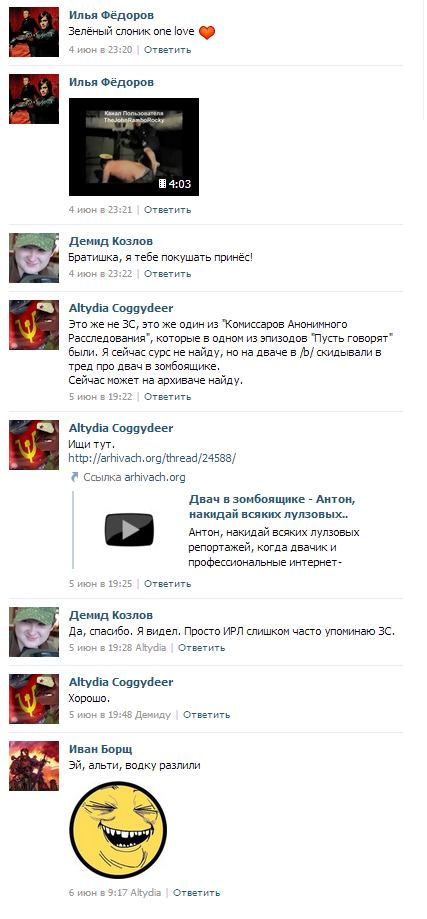The image size is (427, 919).
Task: Click the link arrow icon beside Ссылка arhivach.org
Action: pyautogui.click(x=74, y=478)
